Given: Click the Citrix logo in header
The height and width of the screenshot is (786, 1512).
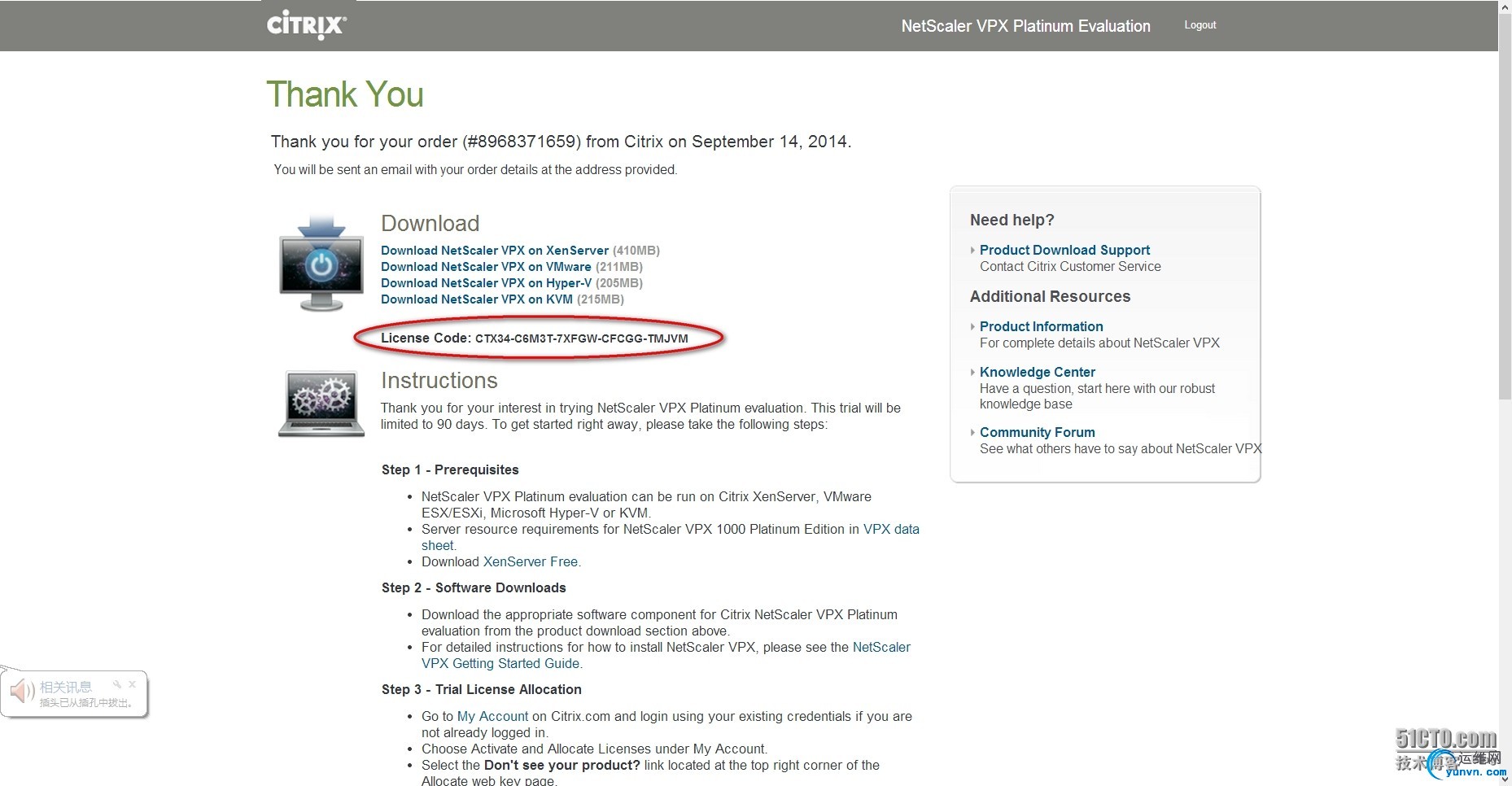Looking at the screenshot, I should coord(307,24).
